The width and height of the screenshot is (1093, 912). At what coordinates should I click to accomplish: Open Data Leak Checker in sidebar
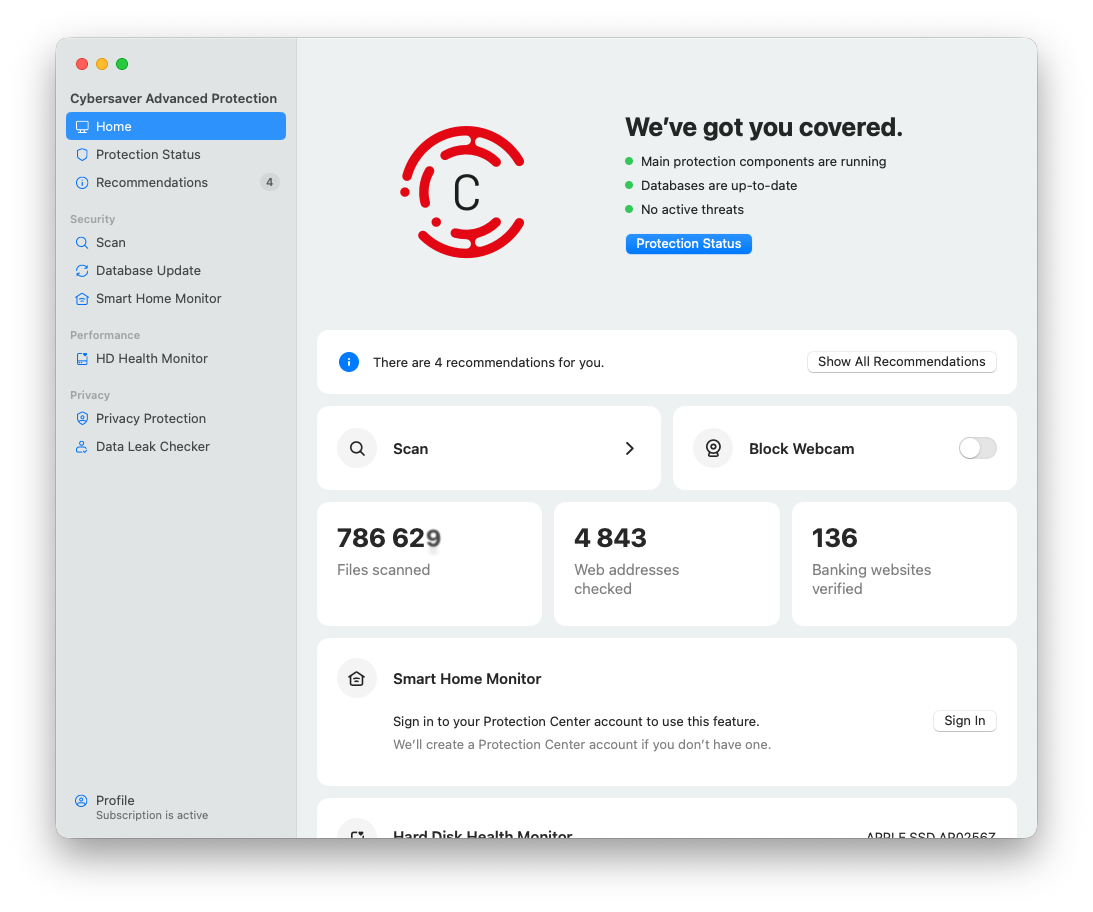tap(152, 447)
